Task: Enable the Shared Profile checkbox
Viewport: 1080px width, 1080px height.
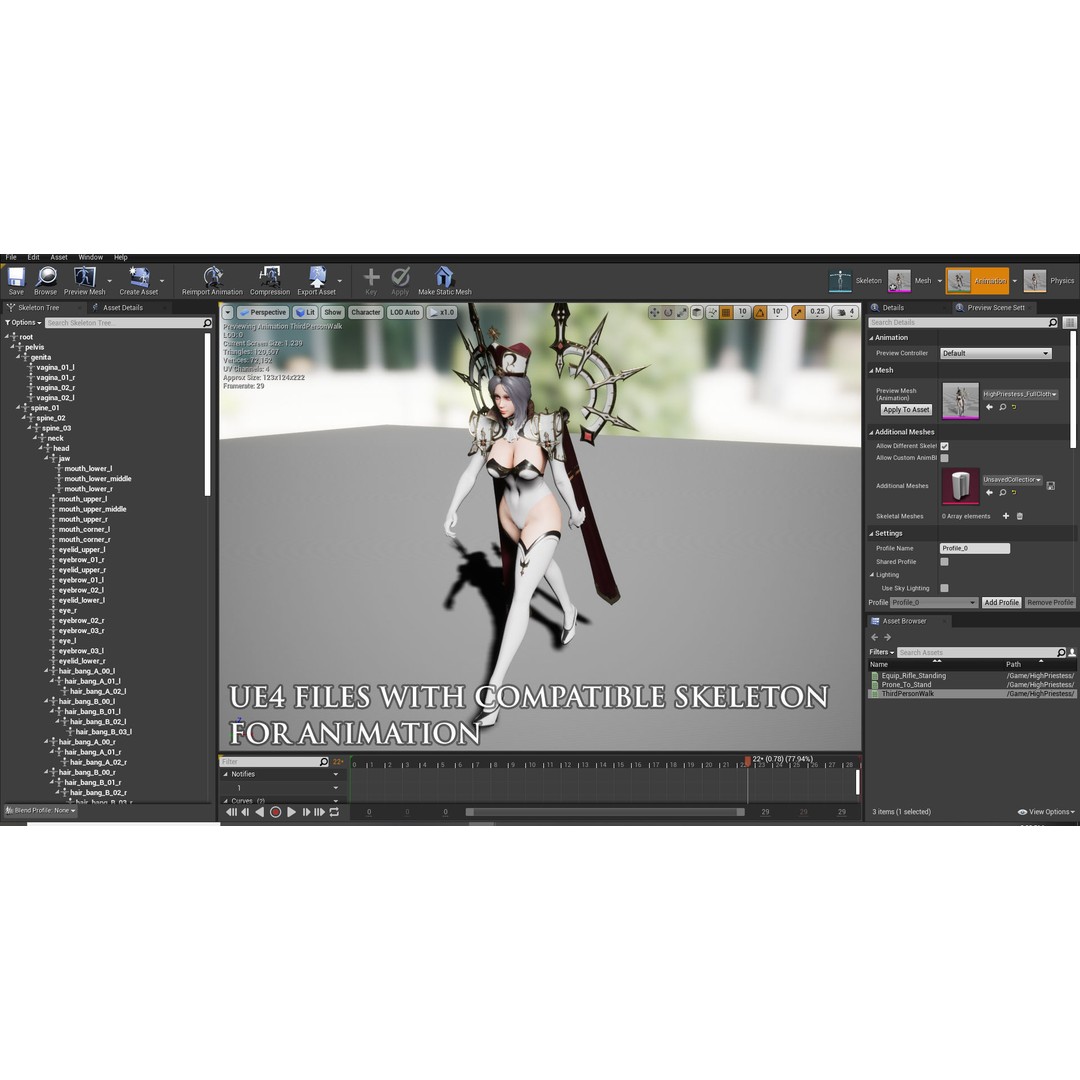Action: 944,562
